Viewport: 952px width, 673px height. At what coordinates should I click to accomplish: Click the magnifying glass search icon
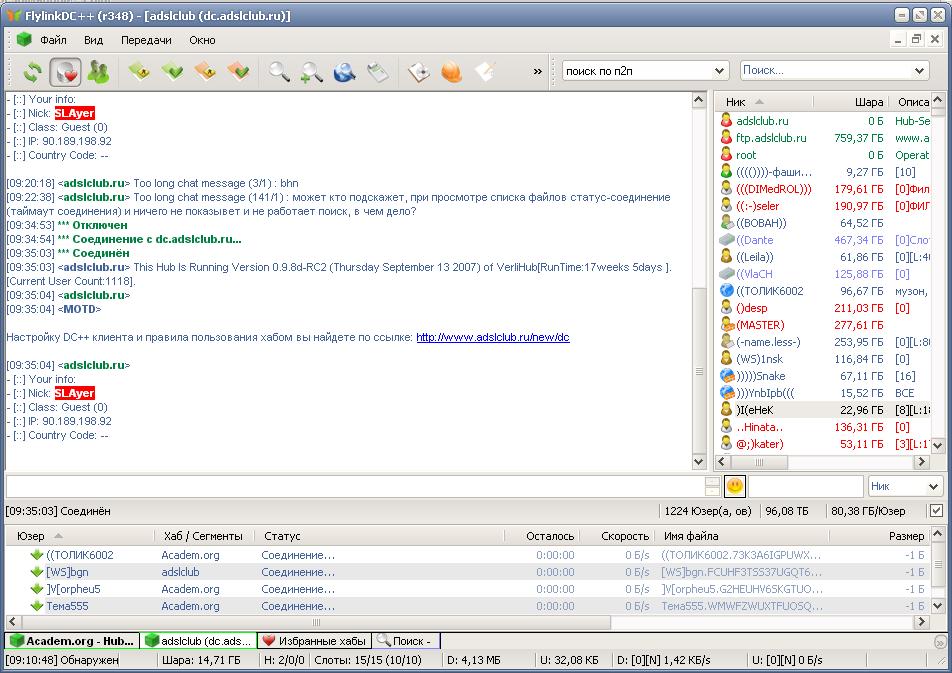coord(279,71)
